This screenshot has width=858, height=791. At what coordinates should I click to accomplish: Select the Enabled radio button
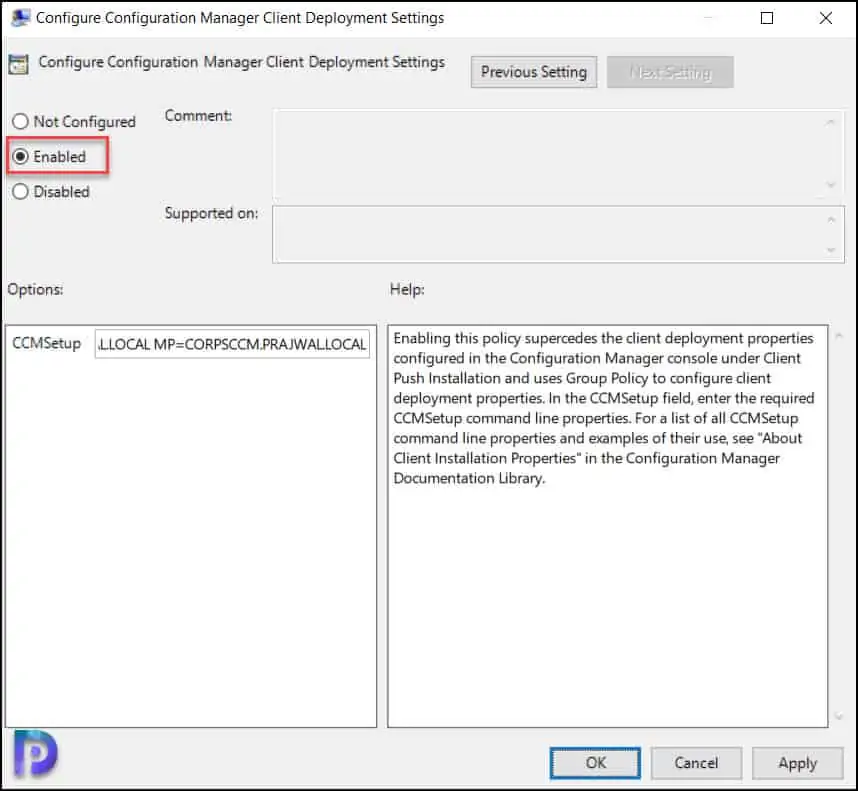pos(21,157)
